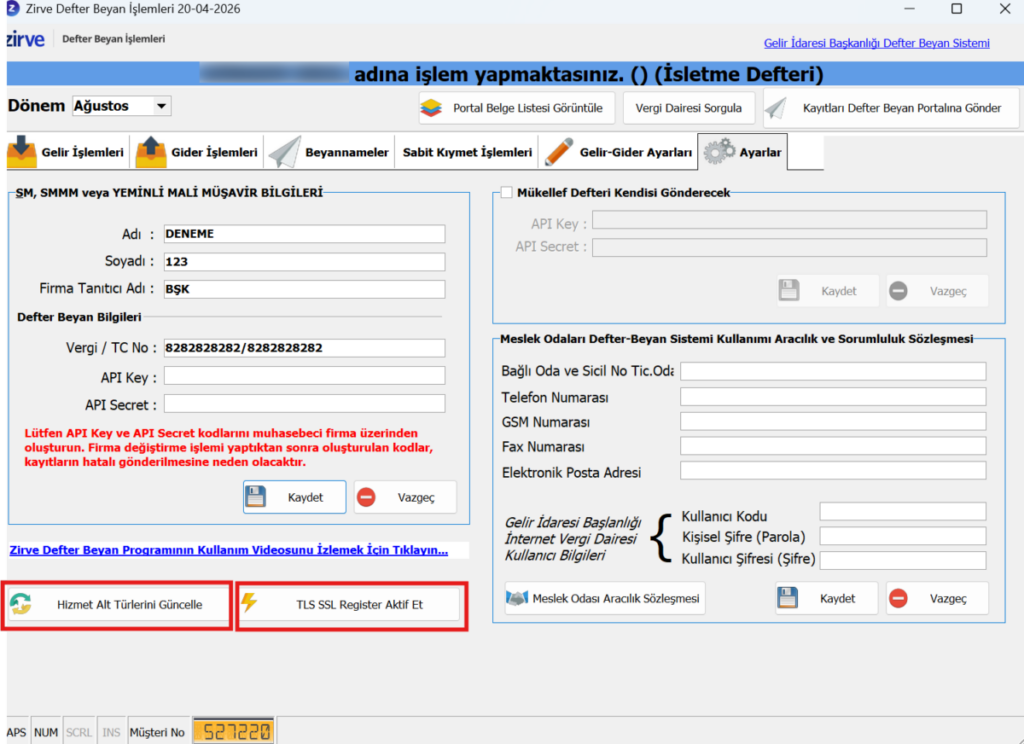Click the Zirve app icon in the title bar
Viewport: 1024px width, 744px height.
point(12,8)
